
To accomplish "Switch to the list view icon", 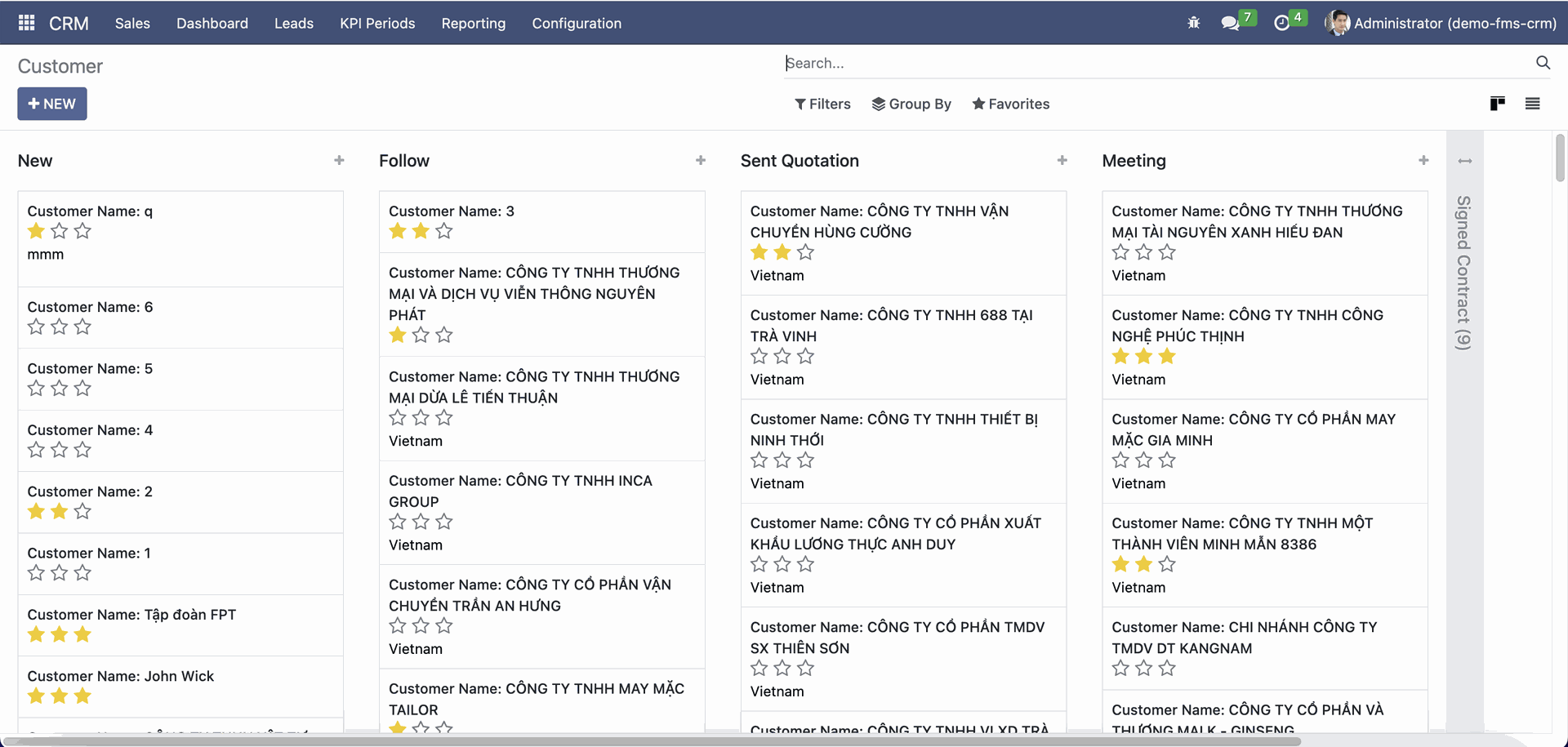I will point(1532,104).
